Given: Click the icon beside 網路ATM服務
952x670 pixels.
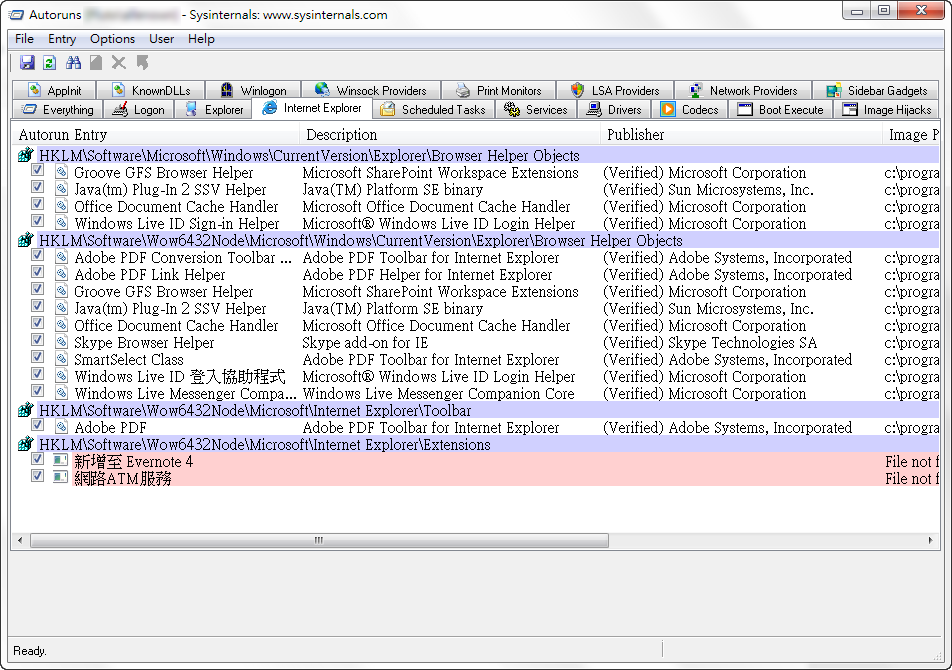Looking at the screenshot, I should [60, 477].
